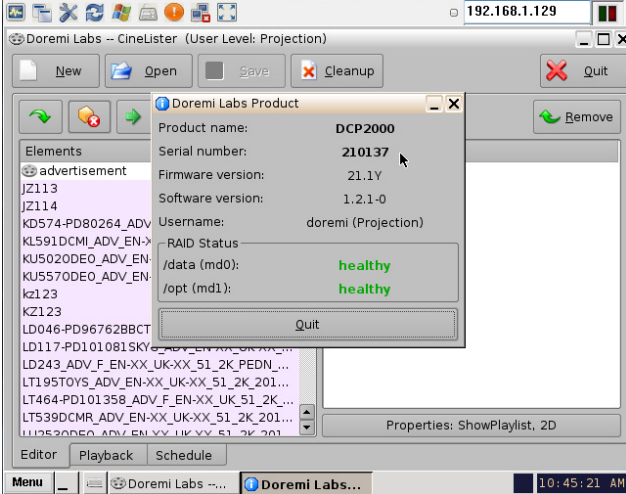The height and width of the screenshot is (494, 626).
Task: Select element KU5570DEO_ADV_EN
Action: coord(86,276)
